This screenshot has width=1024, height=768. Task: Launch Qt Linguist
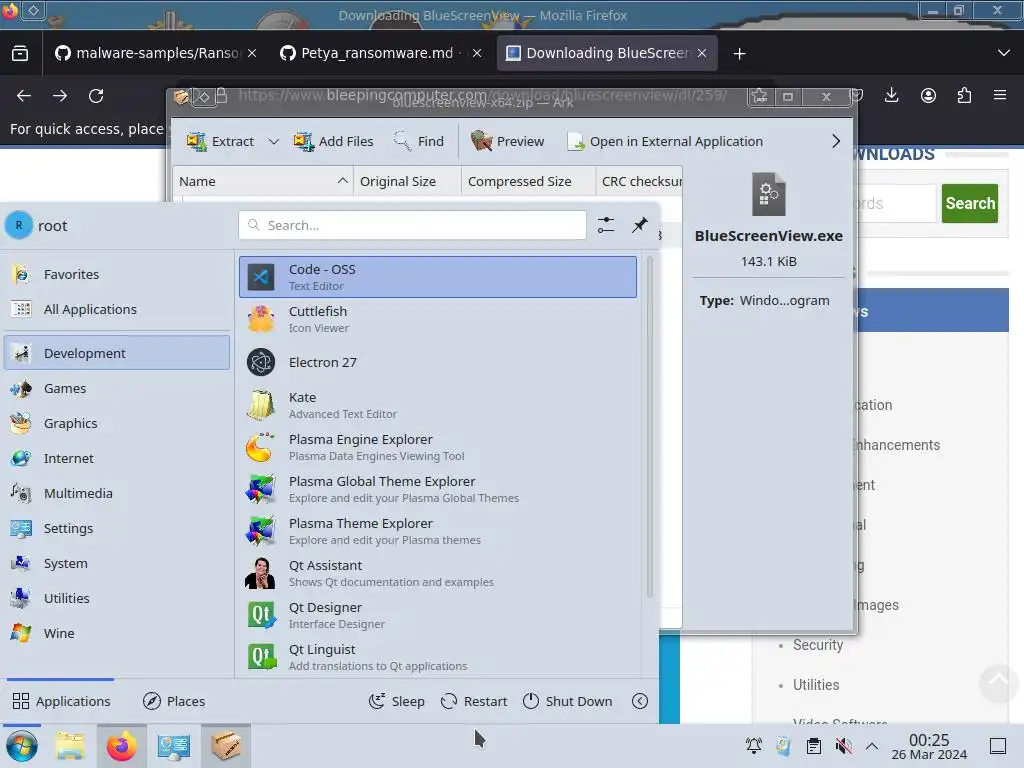[x=438, y=657]
